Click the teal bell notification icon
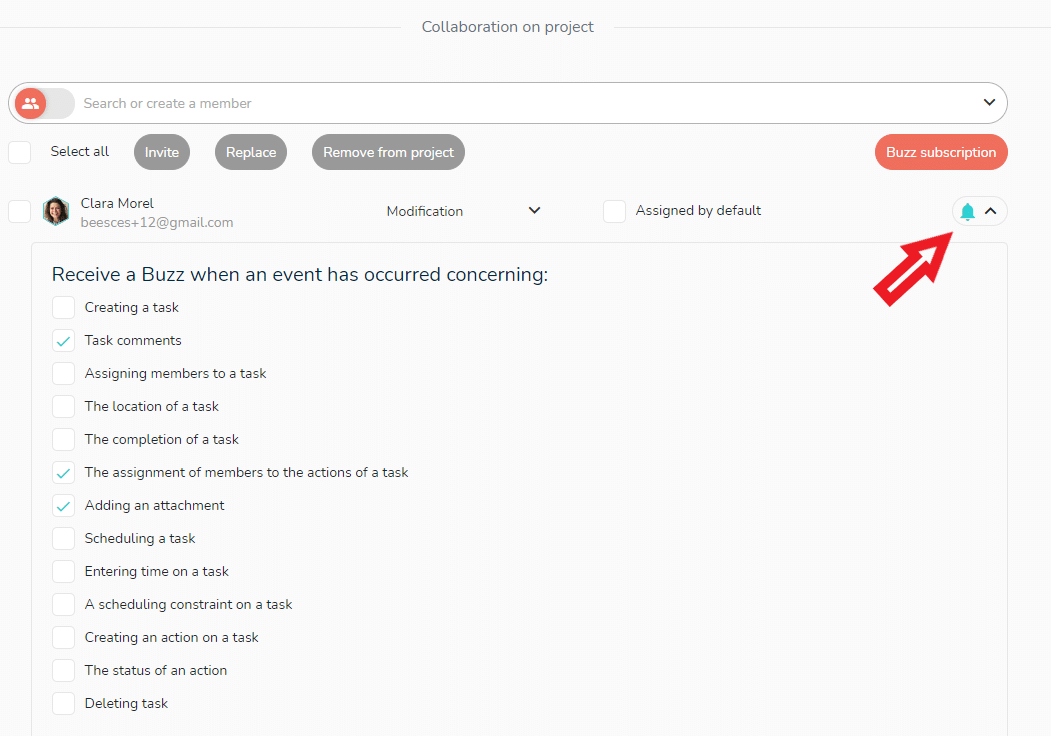The height and width of the screenshot is (736, 1051). [x=967, y=212]
